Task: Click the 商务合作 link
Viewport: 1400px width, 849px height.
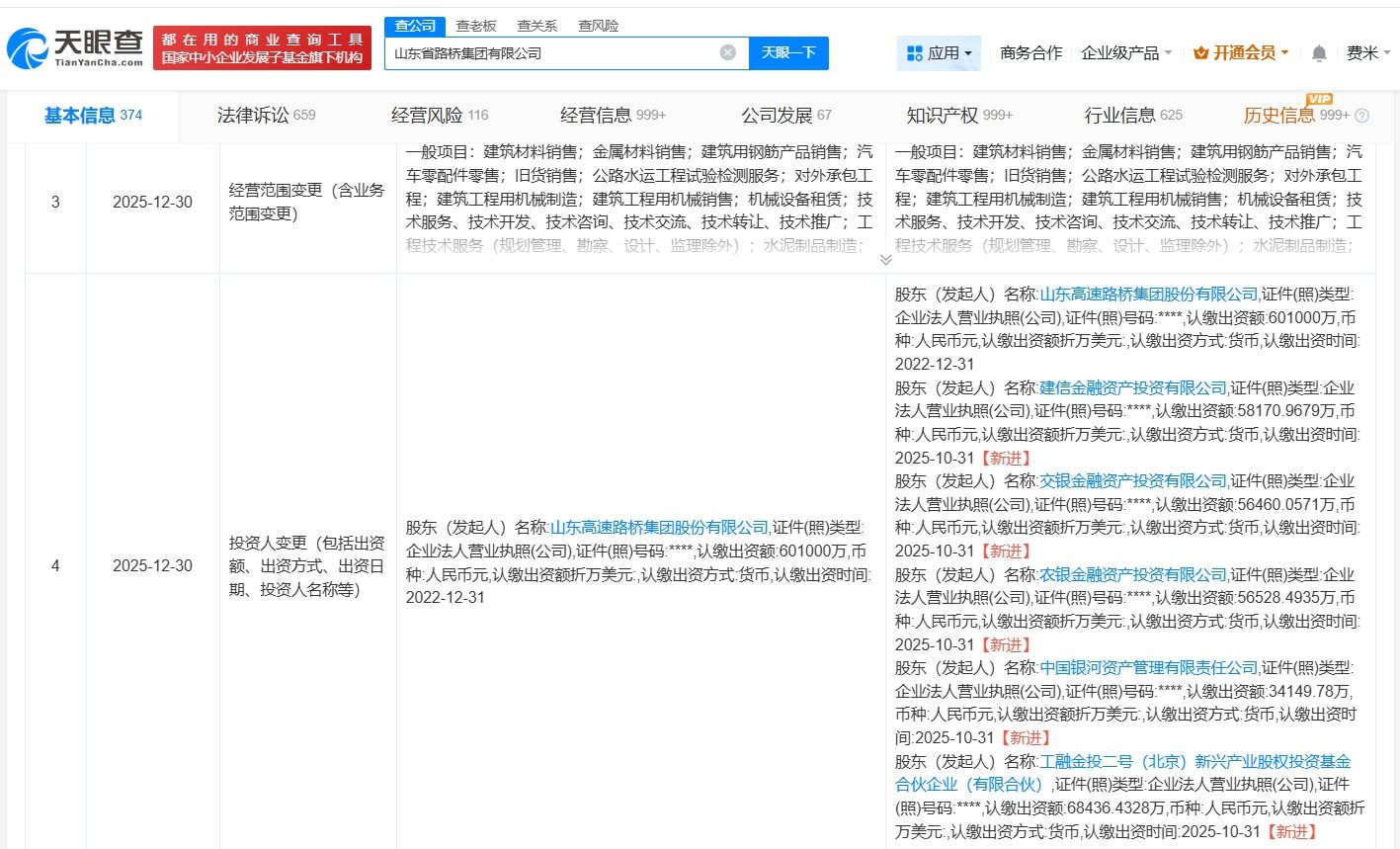Action: [1030, 53]
